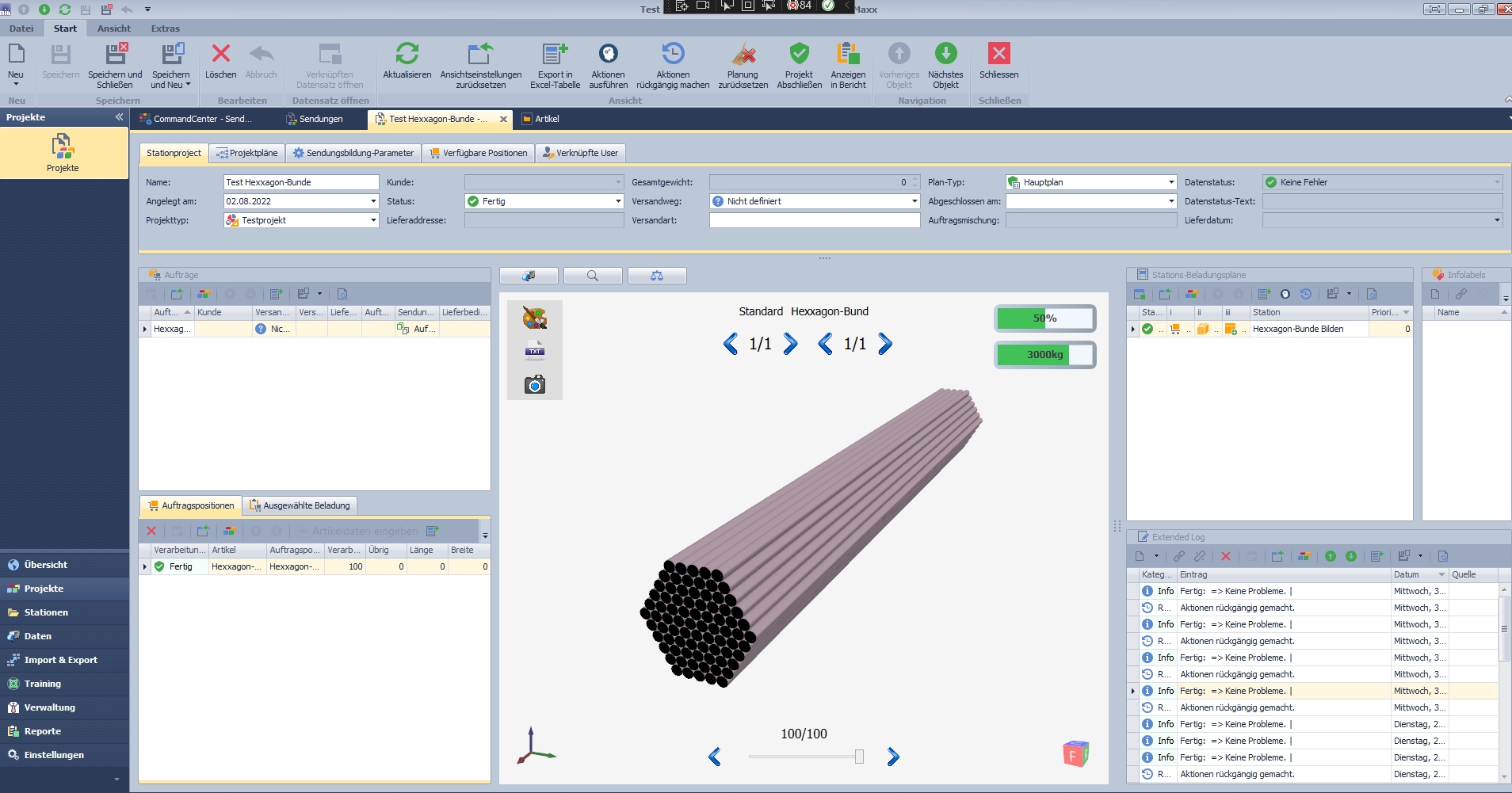
Task: Switch to the Artikel document tab
Action: (x=541, y=119)
